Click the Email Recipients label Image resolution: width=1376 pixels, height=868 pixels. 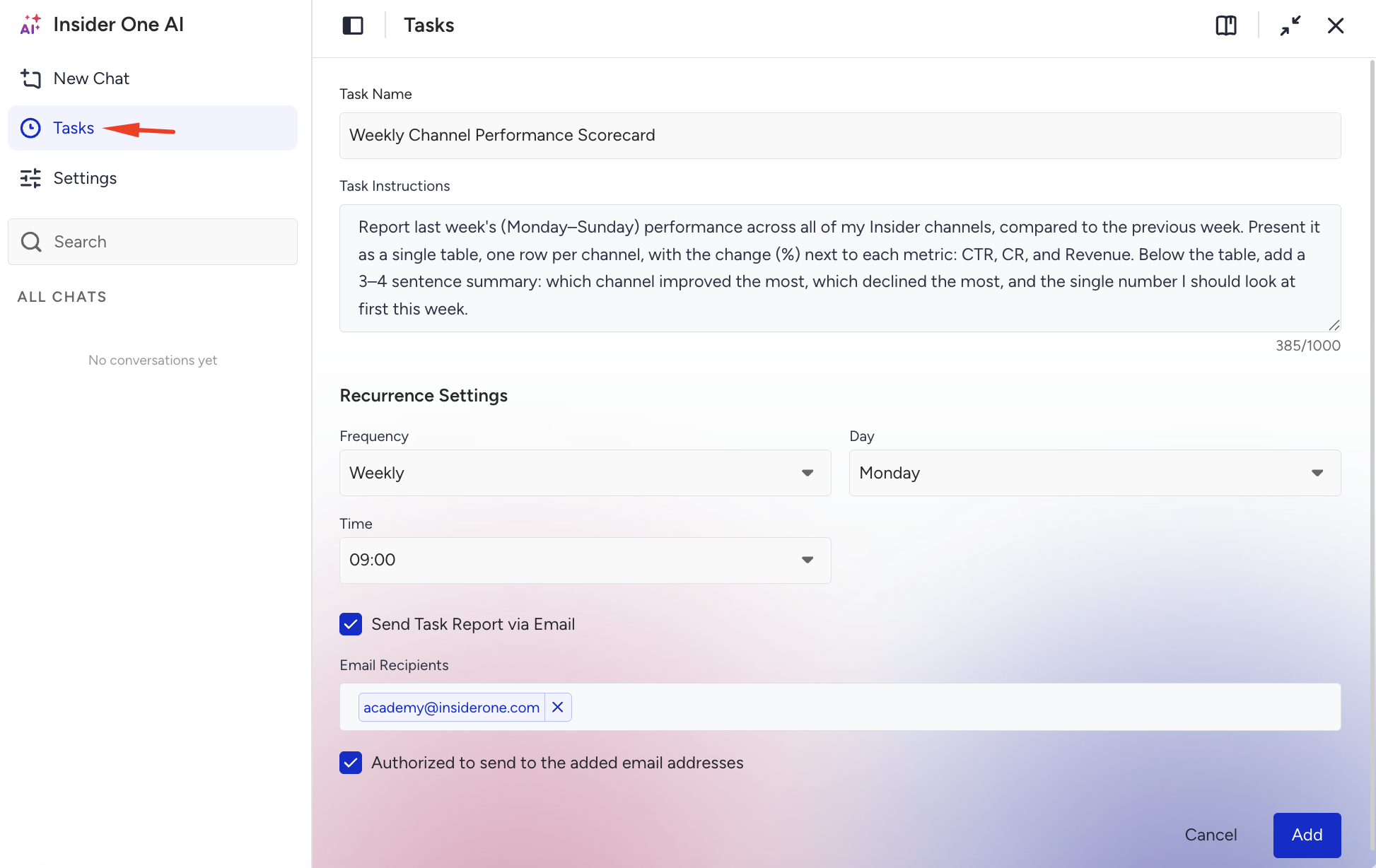pos(394,665)
